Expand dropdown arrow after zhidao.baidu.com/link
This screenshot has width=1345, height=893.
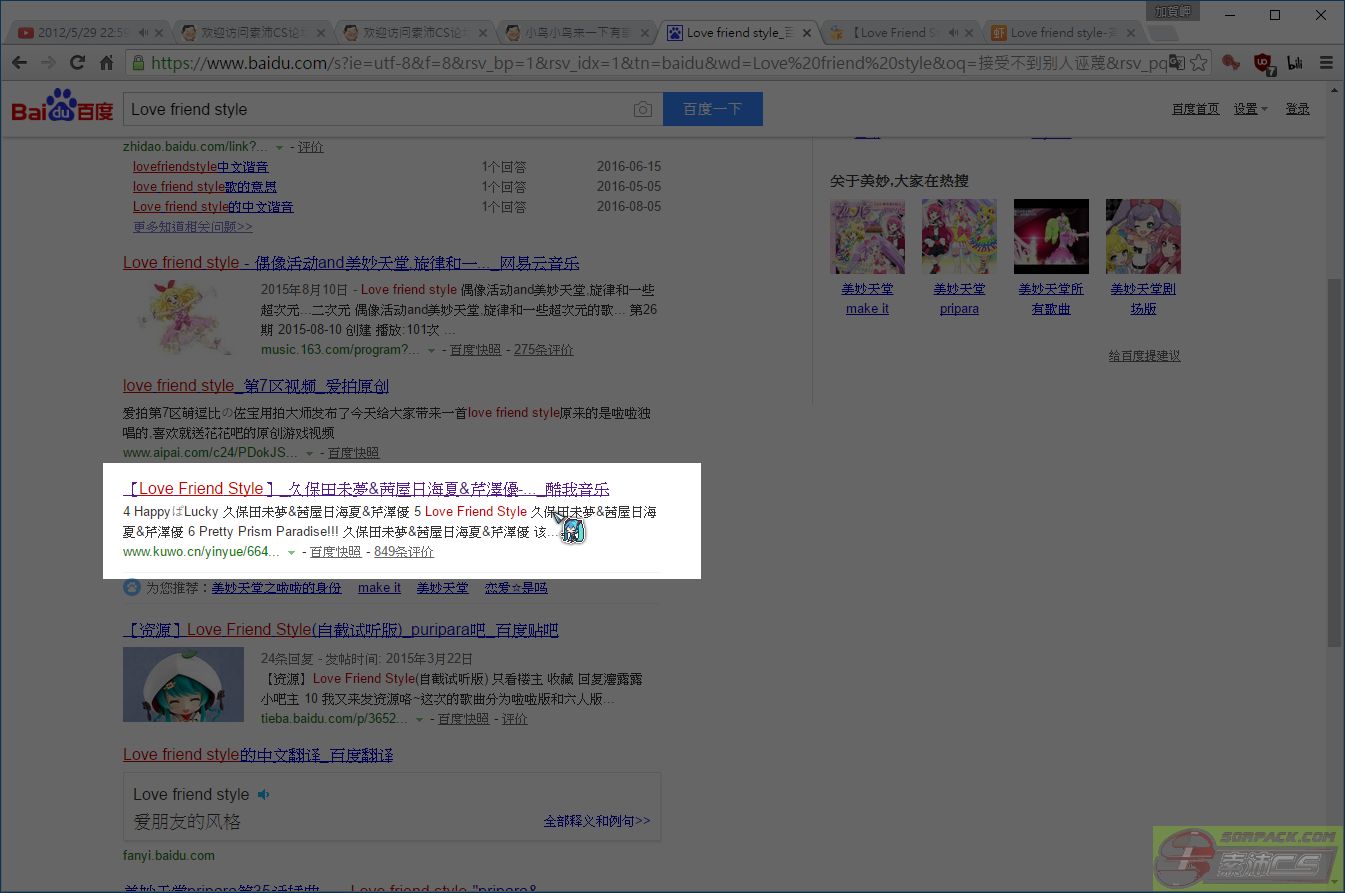279,147
